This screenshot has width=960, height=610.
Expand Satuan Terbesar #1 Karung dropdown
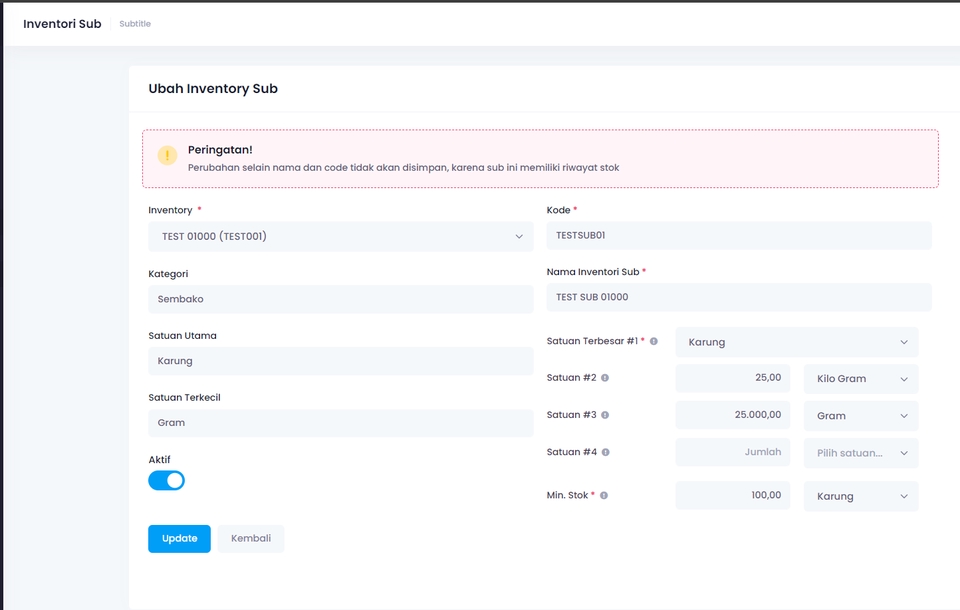tap(796, 342)
